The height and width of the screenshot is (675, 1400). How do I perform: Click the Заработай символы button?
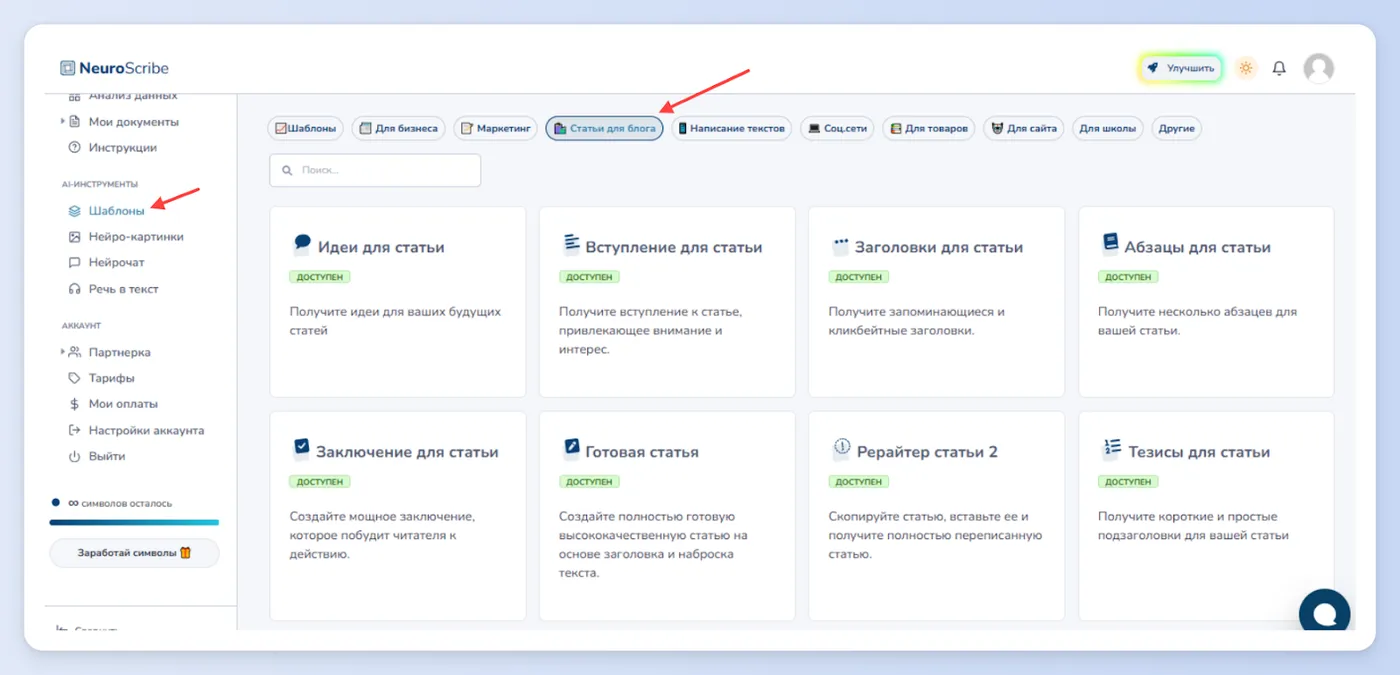pyautogui.click(x=134, y=553)
